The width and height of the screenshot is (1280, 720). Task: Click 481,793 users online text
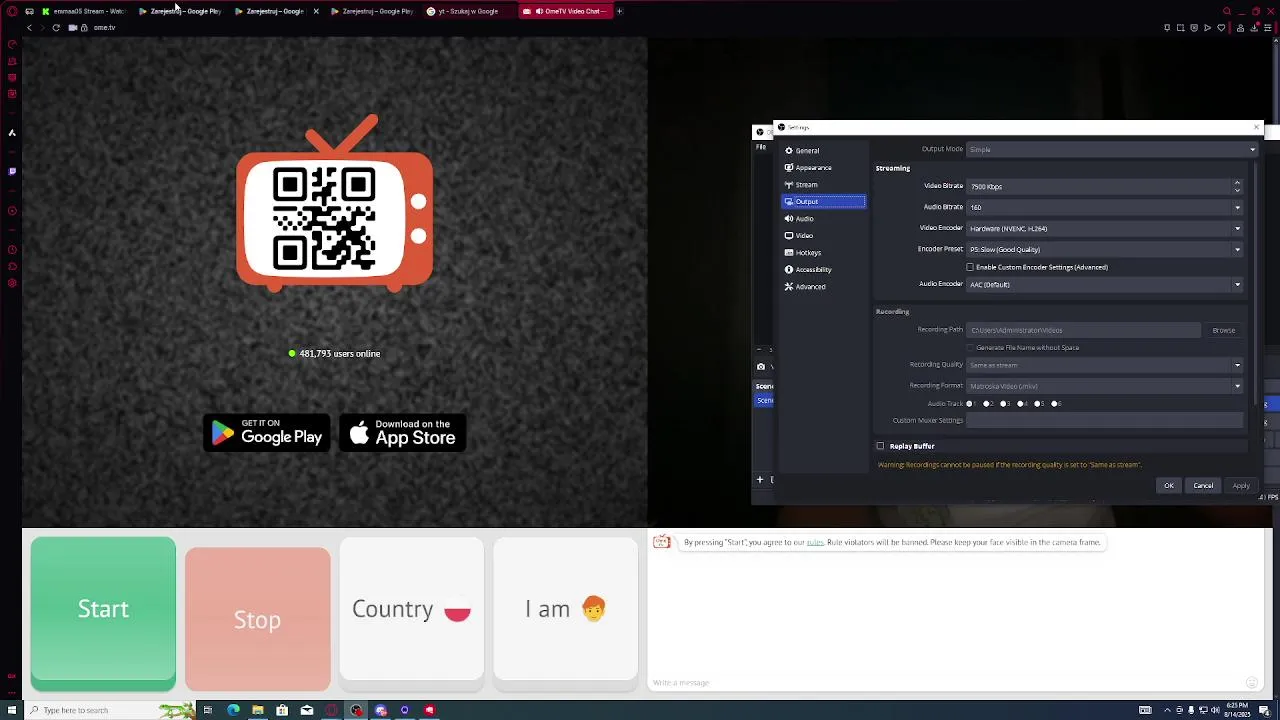(x=340, y=354)
